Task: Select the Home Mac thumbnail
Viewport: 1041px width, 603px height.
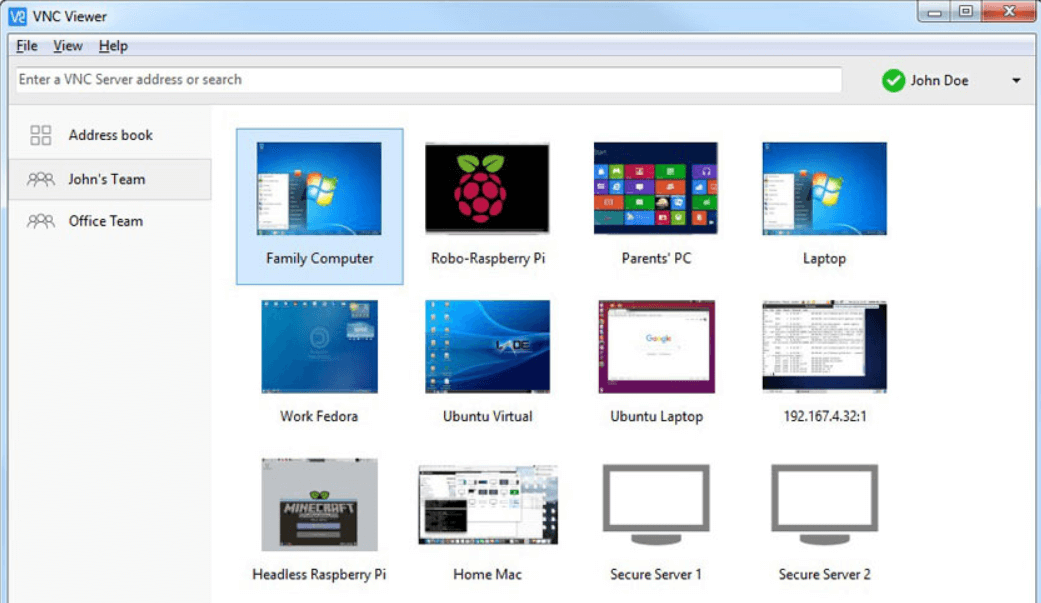Action: [x=487, y=505]
